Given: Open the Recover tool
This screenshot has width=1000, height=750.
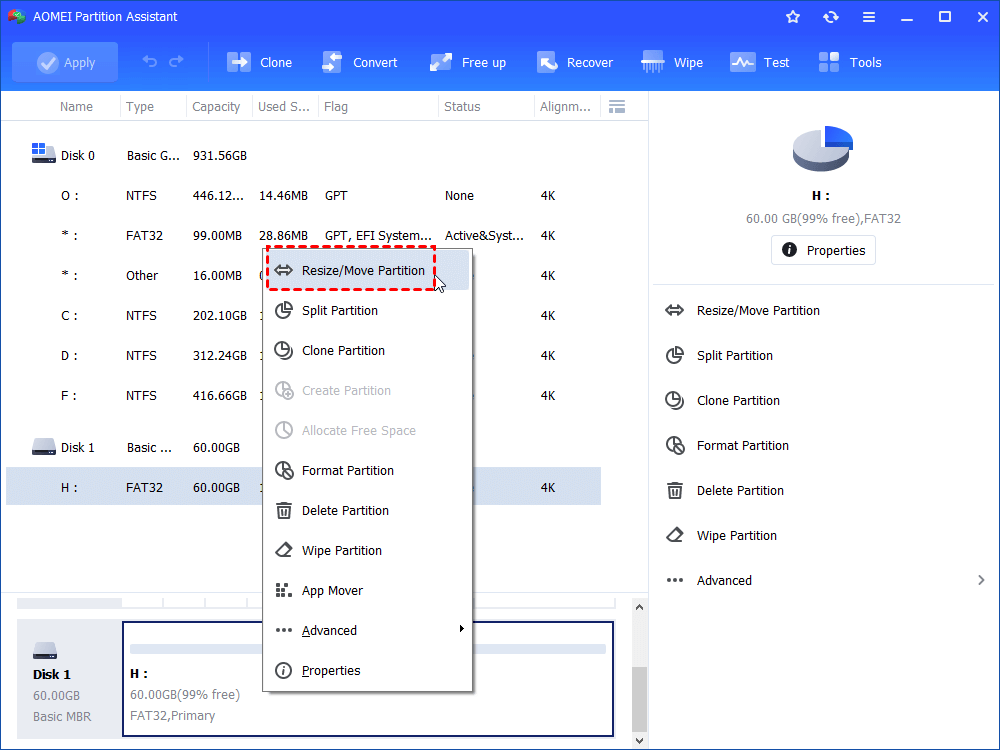Looking at the screenshot, I should point(575,62).
